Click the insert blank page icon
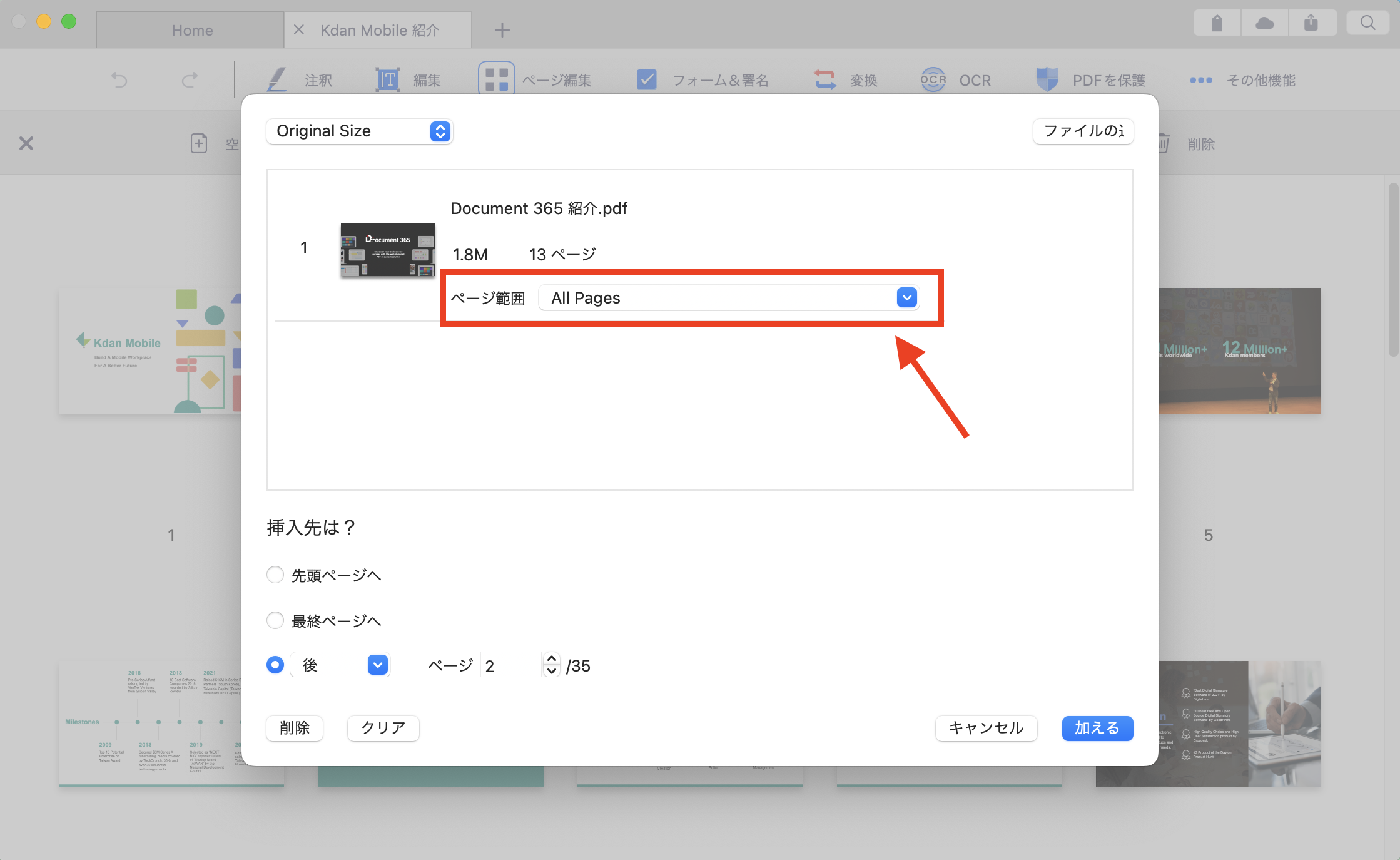The width and height of the screenshot is (1400, 860). 199,143
